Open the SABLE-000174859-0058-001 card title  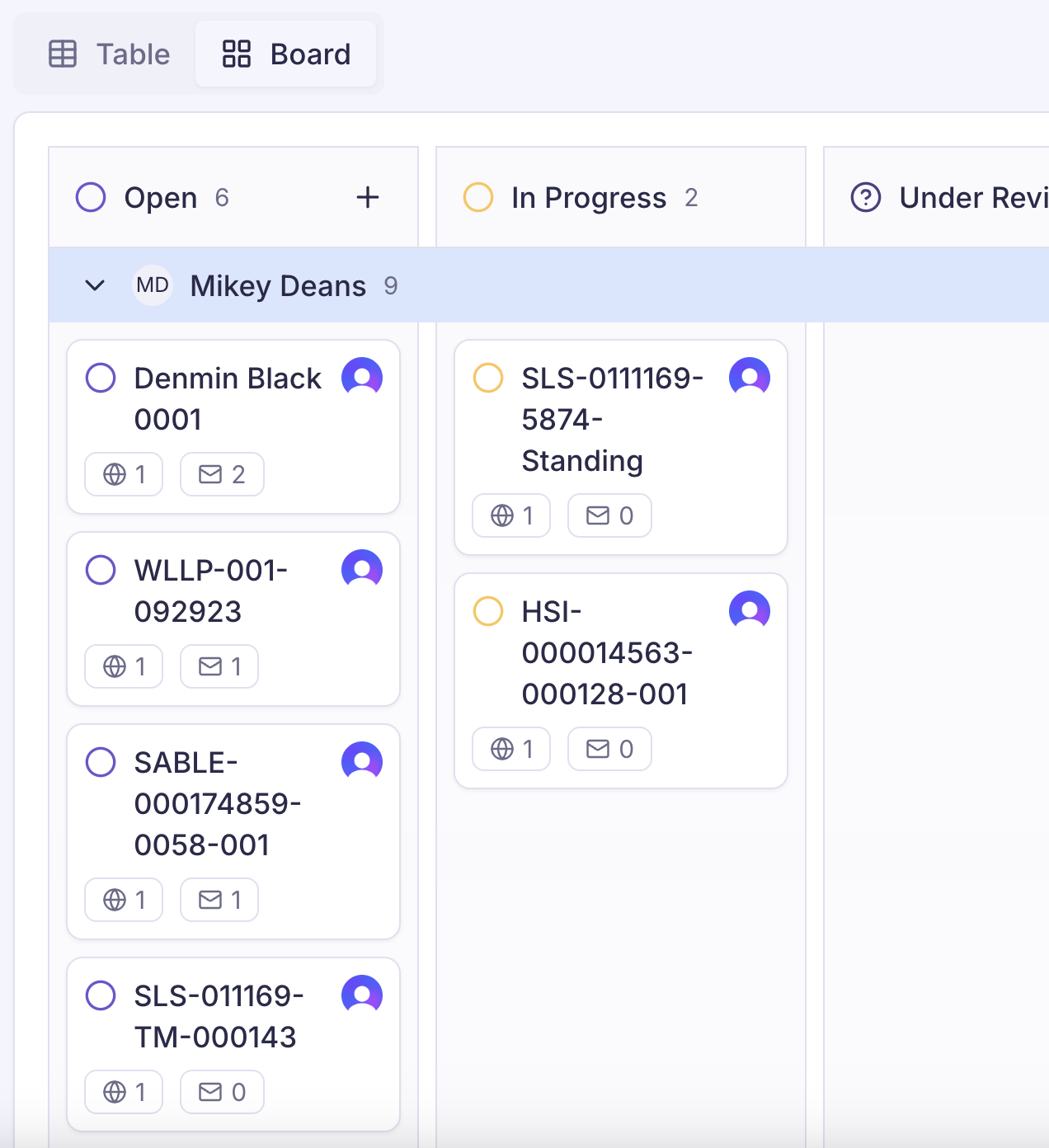pyautogui.click(x=218, y=804)
